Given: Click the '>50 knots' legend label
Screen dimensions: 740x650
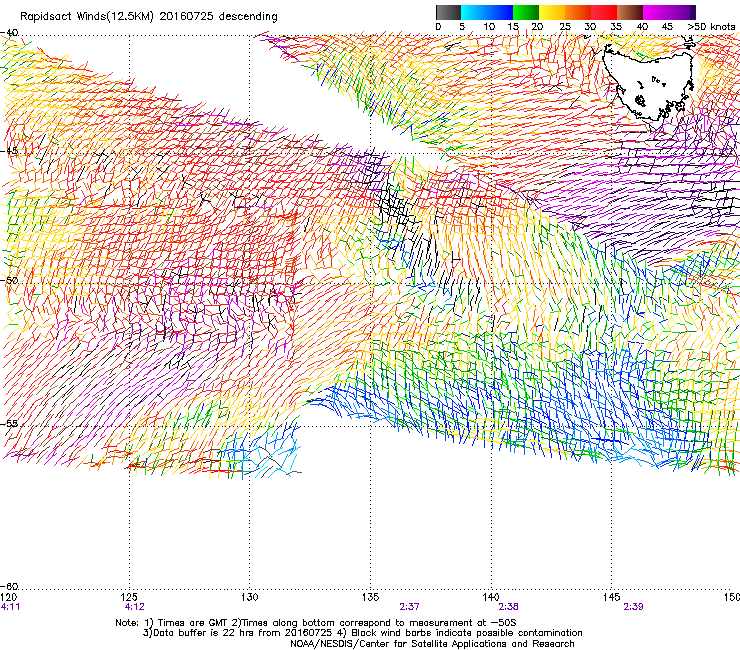Looking at the screenshot, I should click(712, 26).
